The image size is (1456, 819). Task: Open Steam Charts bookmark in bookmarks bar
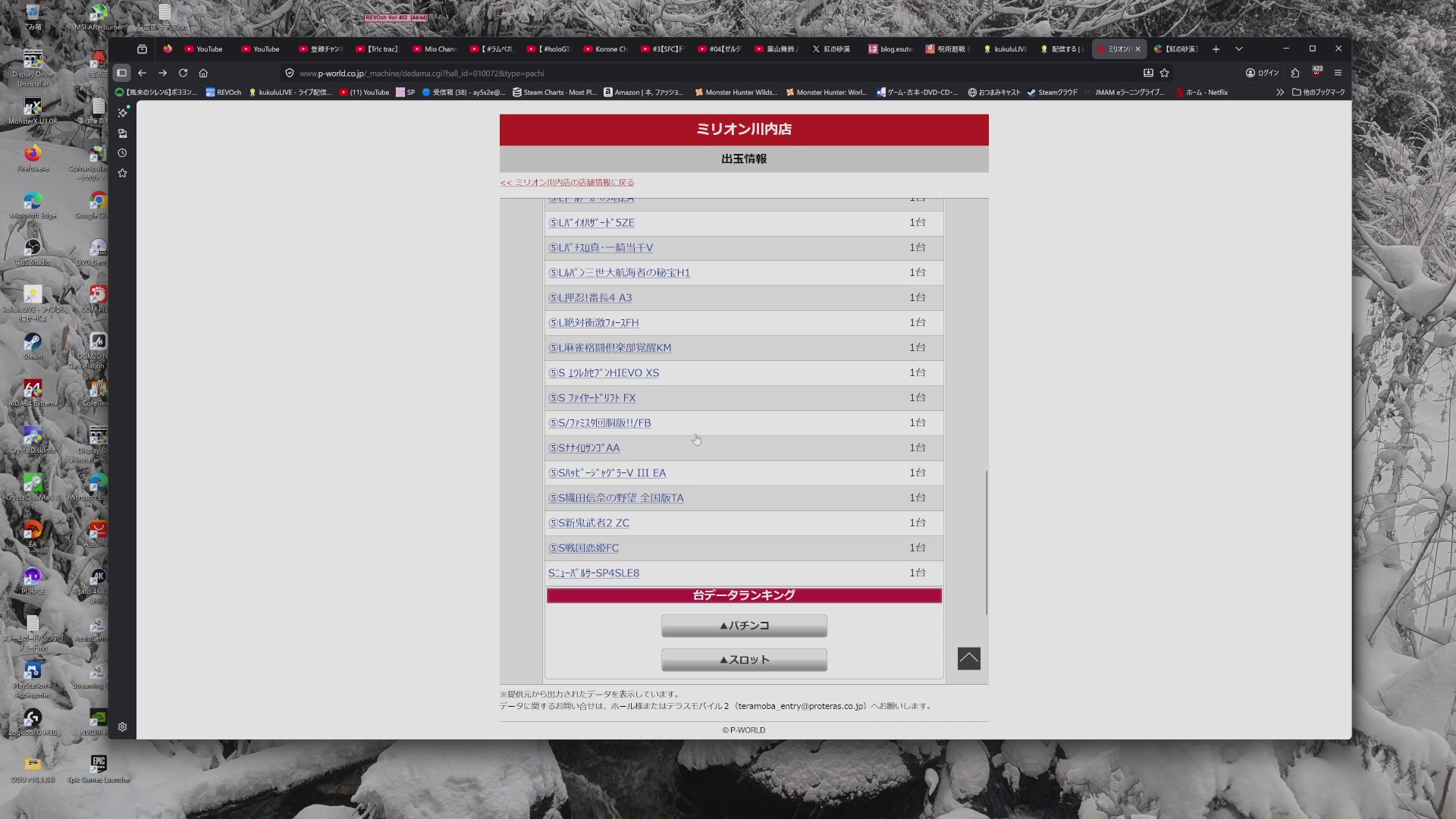tap(554, 93)
